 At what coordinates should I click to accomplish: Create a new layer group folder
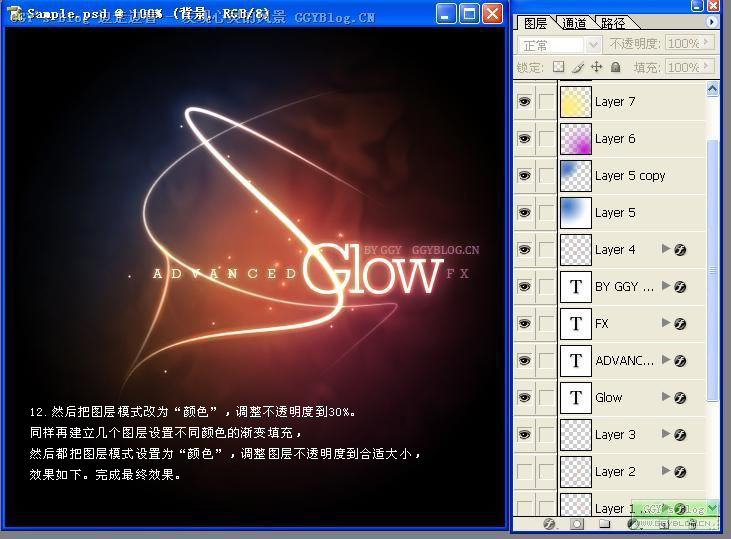[604, 524]
